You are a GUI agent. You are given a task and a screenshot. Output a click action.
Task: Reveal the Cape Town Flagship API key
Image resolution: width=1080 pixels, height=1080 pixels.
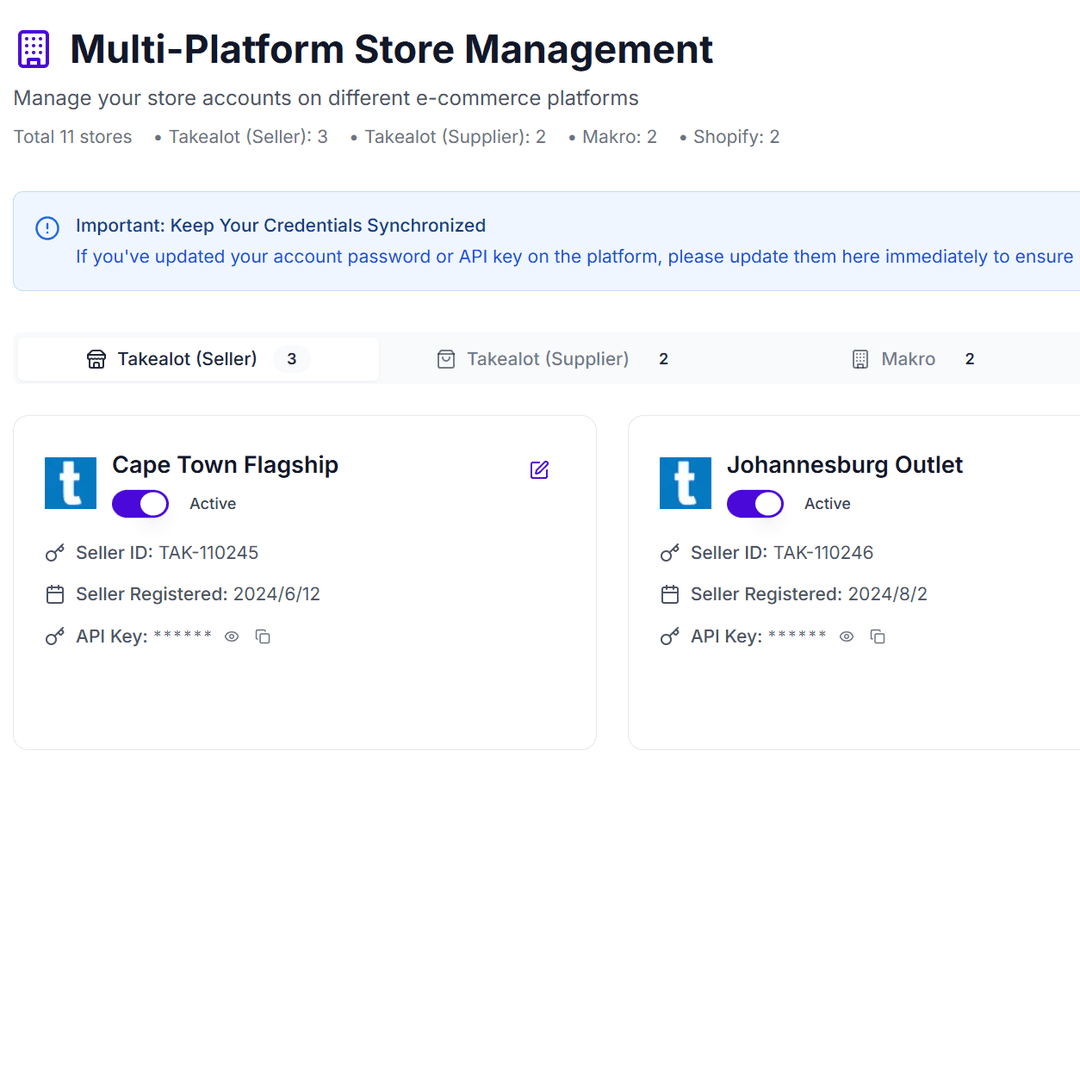[x=232, y=636]
